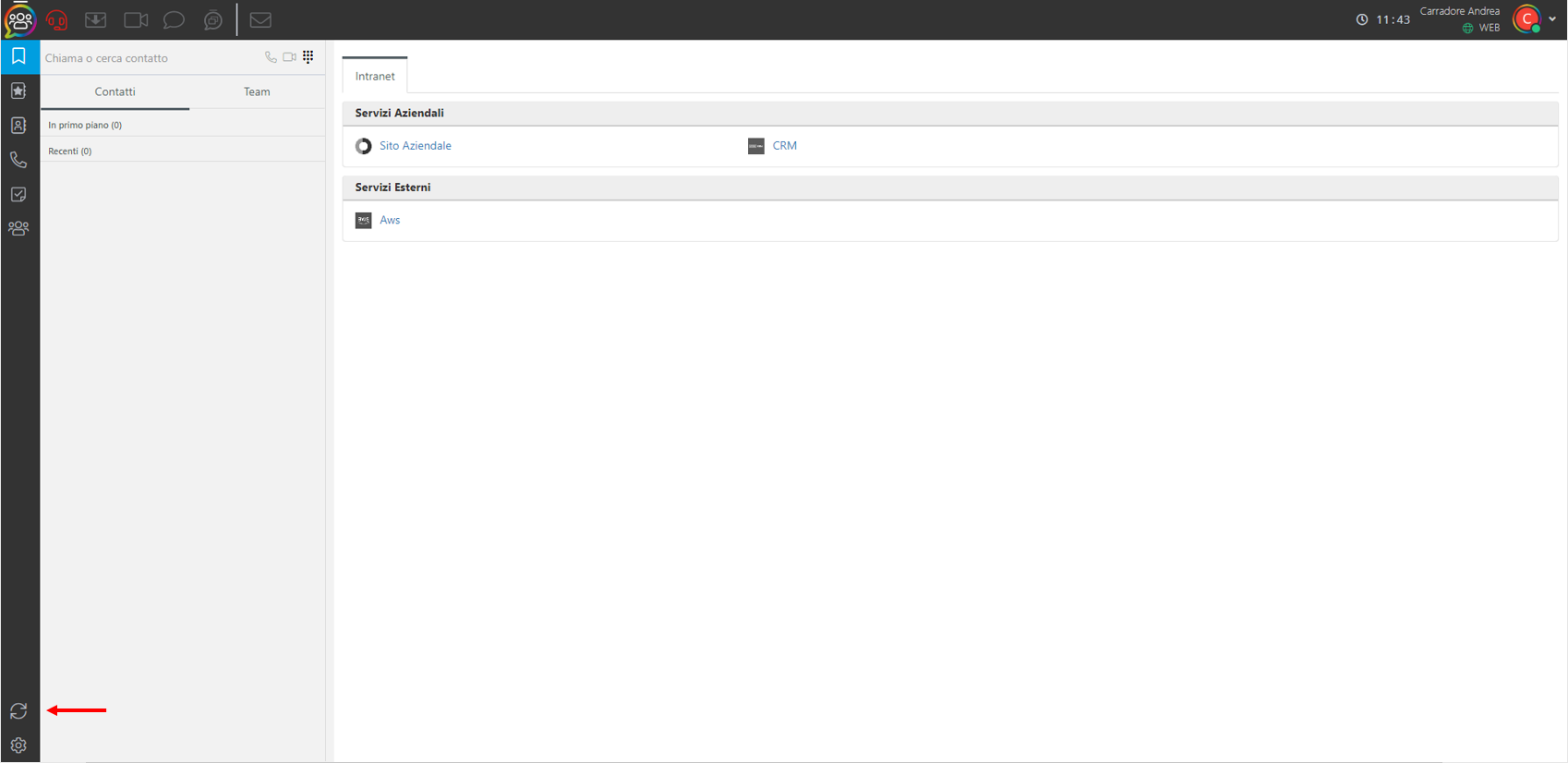Viewport: 1568px width, 763px height.
Task: Open the settings gear sidebar icon
Action: (18, 745)
